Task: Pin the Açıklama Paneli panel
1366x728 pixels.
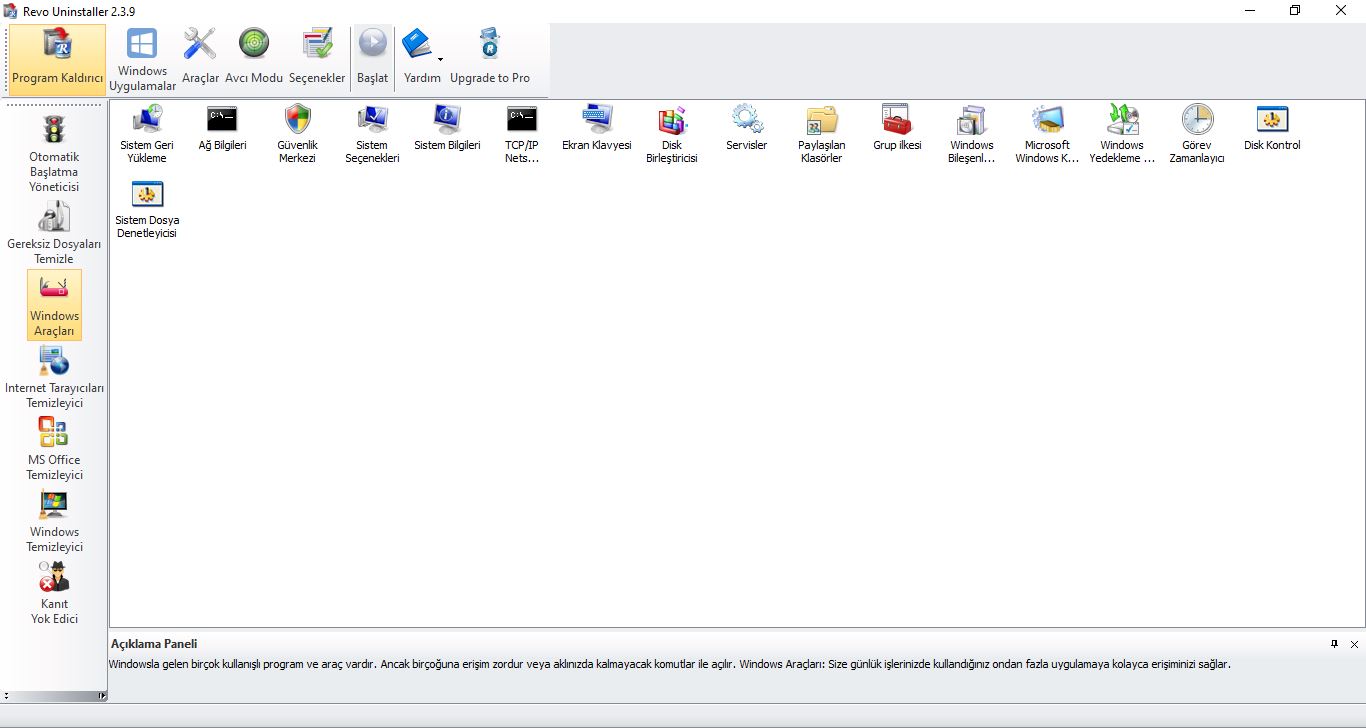Action: point(1334,644)
